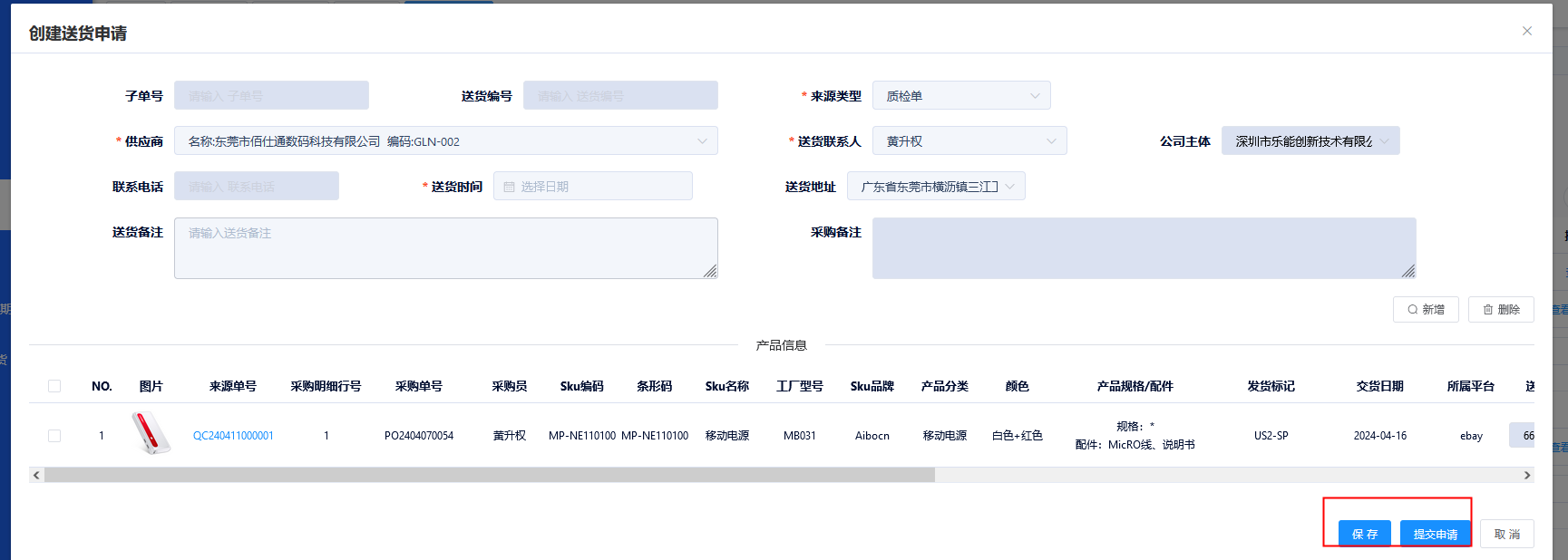The height and width of the screenshot is (560, 1568).
Task: Expand the 来源类型 dropdown
Action: 961,96
